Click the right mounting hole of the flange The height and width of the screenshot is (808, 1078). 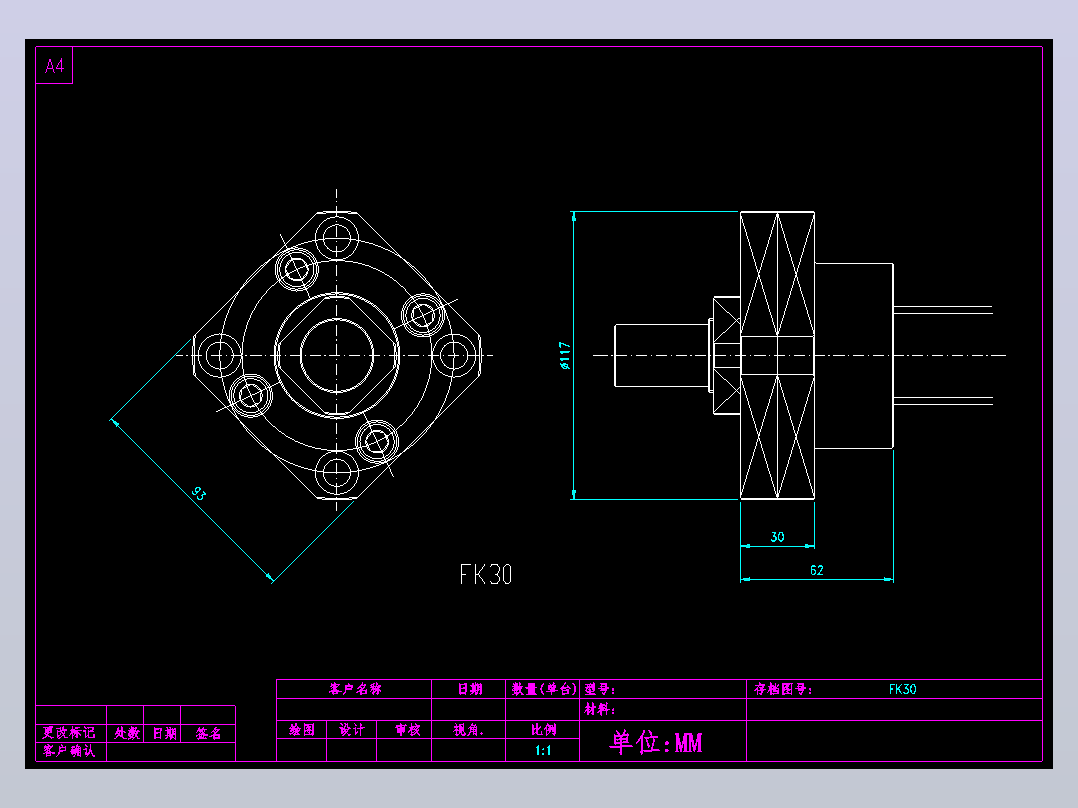pyautogui.click(x=454, y=356)
